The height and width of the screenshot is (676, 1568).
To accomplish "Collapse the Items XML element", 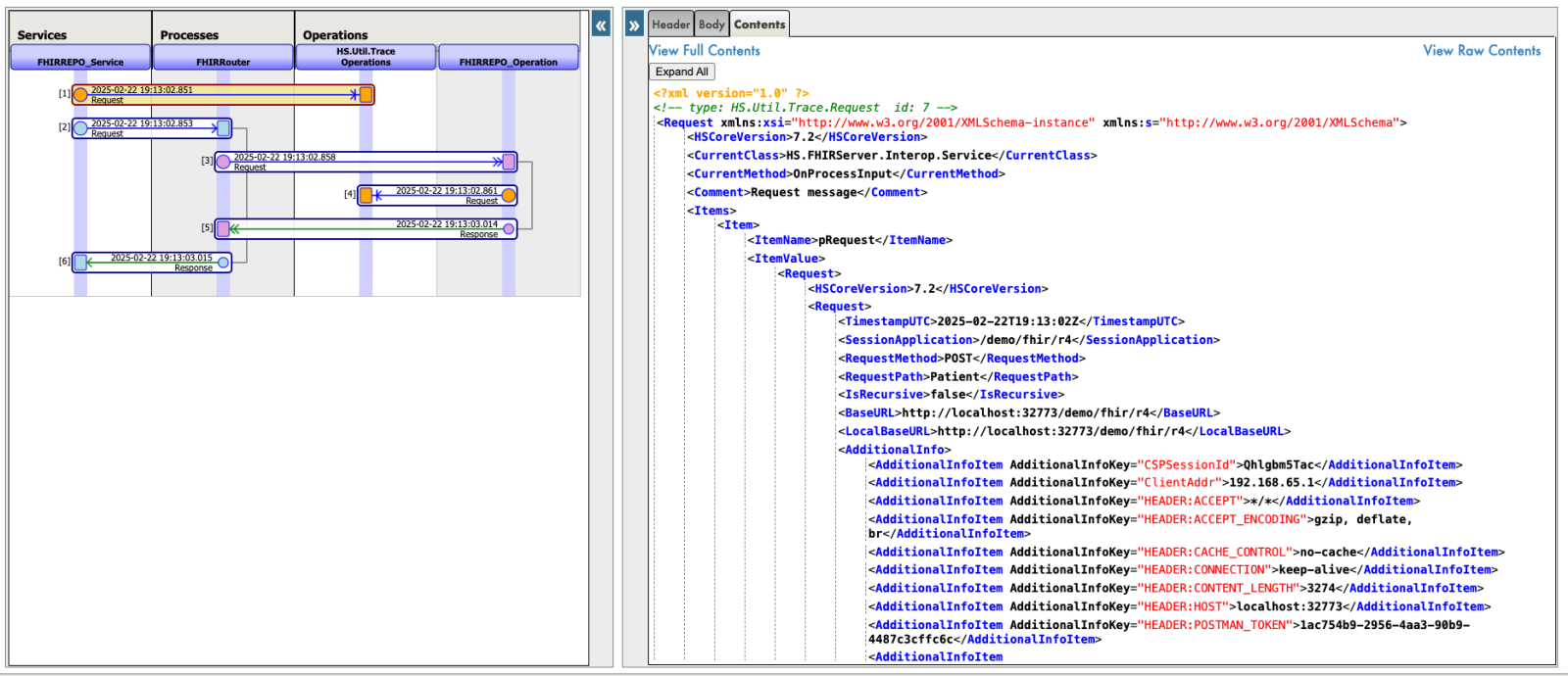I will (712, 211).
